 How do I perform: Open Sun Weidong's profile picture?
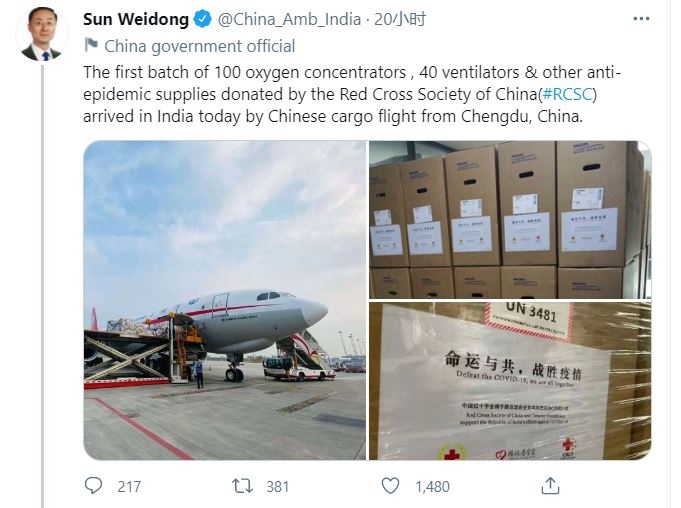(x=42, y=33)
